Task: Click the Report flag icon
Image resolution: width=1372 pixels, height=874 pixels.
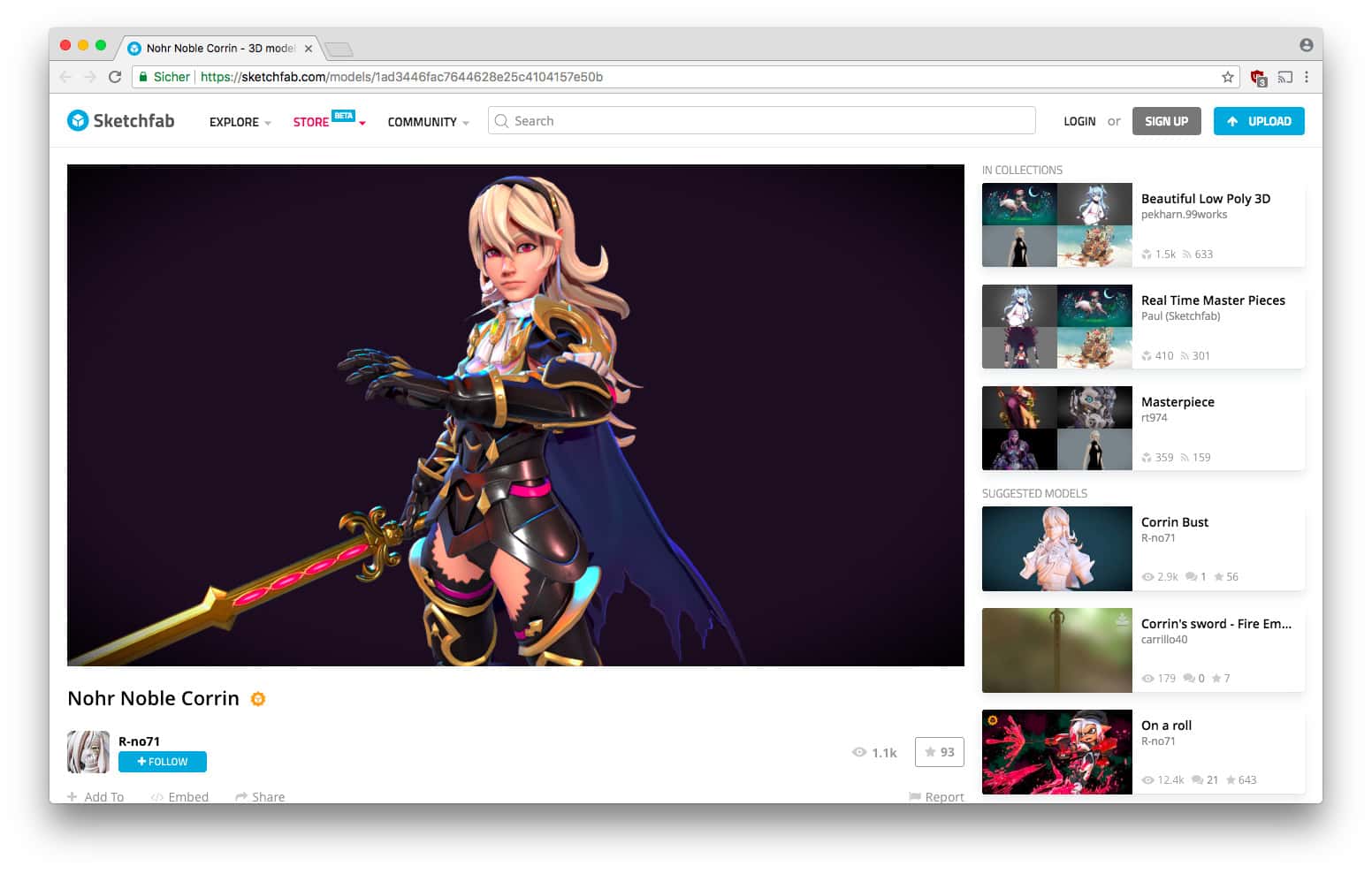Action: (x=917, y=796)
